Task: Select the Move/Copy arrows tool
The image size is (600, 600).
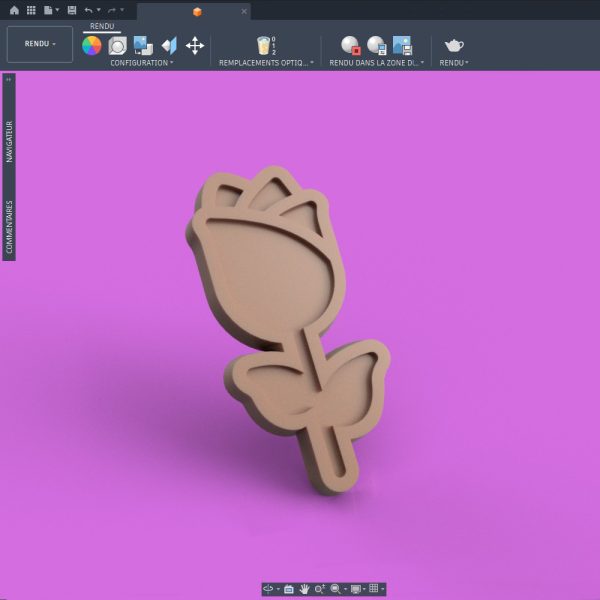Action: point(195,46)
